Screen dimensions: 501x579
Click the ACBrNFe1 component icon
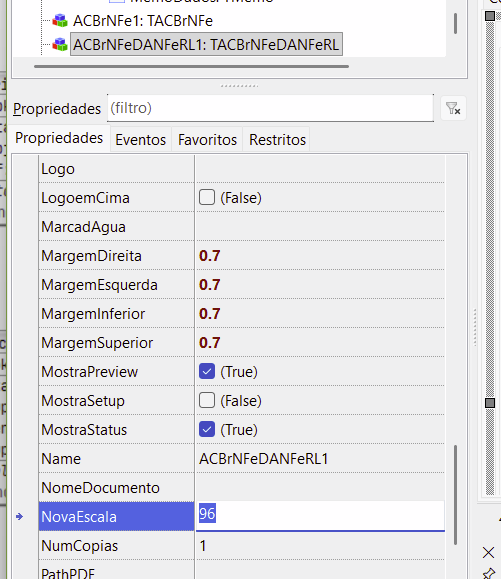[x=60, y=21]
